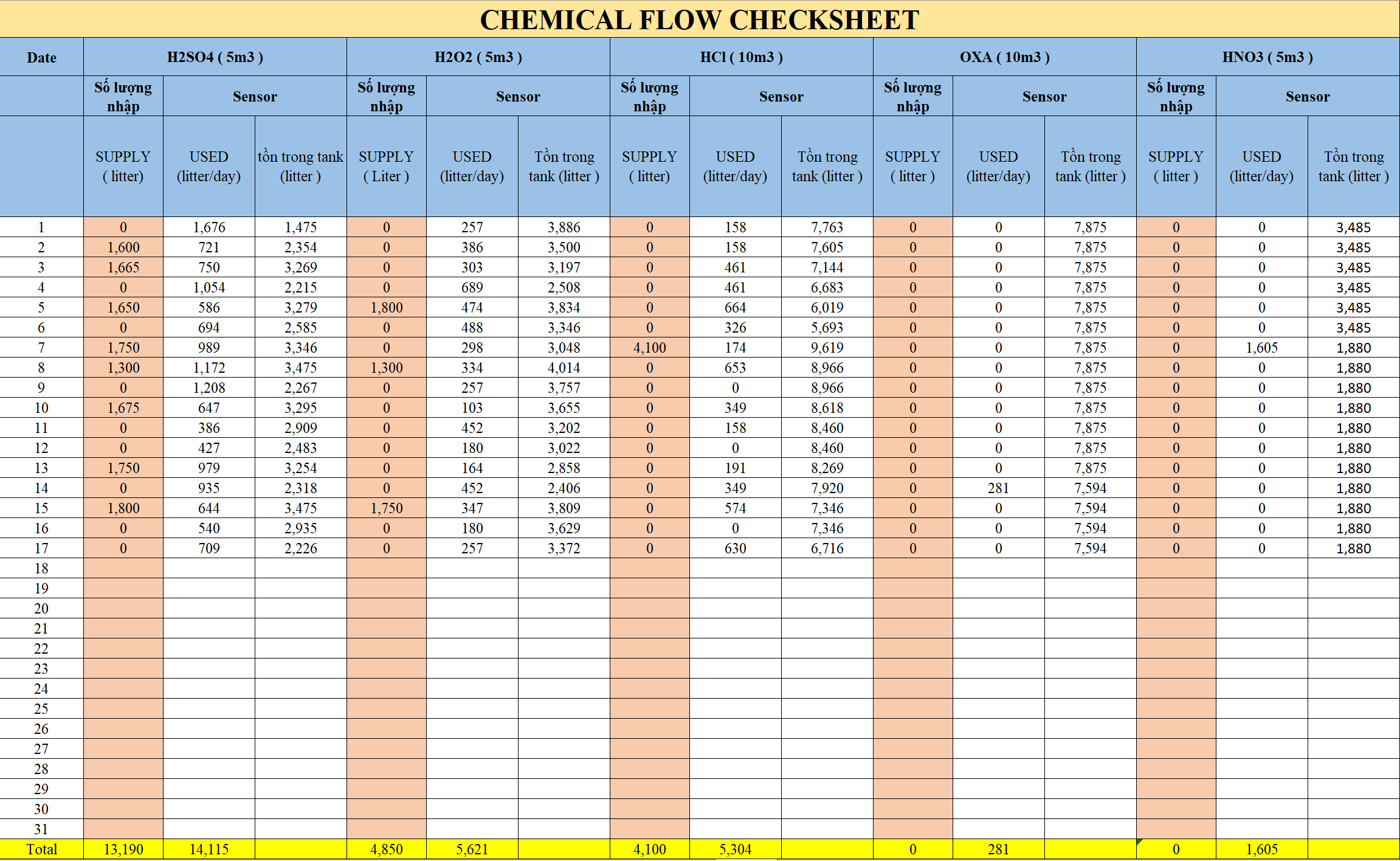1400x861 pixels.
Task: Click H2SO4 tank value 2,226 on day 17
Action: click(x=301, y=548)
